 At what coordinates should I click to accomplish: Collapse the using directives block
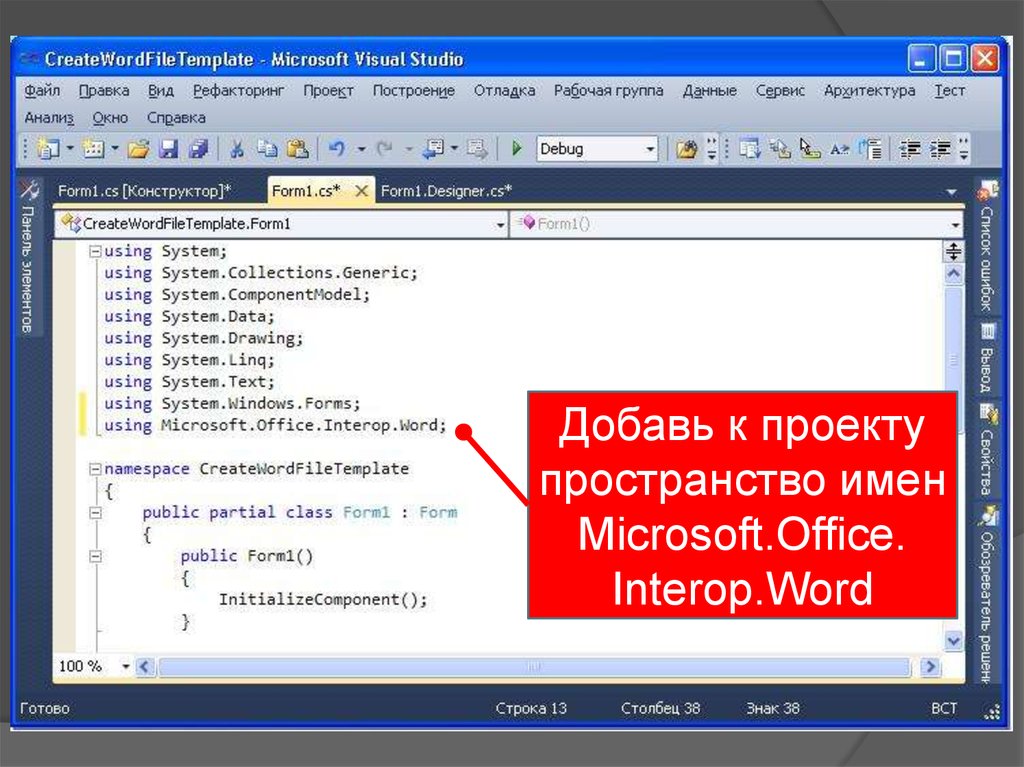[94, 251]
